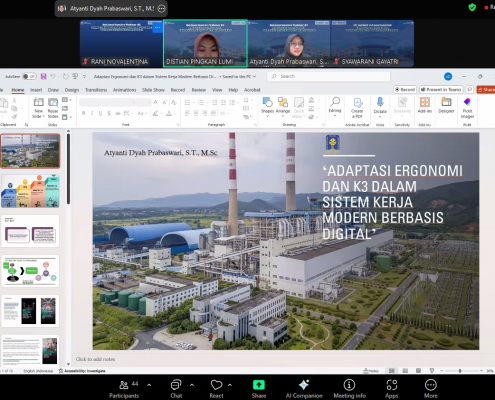
Task: Open the Insert ribbon tab
Action: 36,90
